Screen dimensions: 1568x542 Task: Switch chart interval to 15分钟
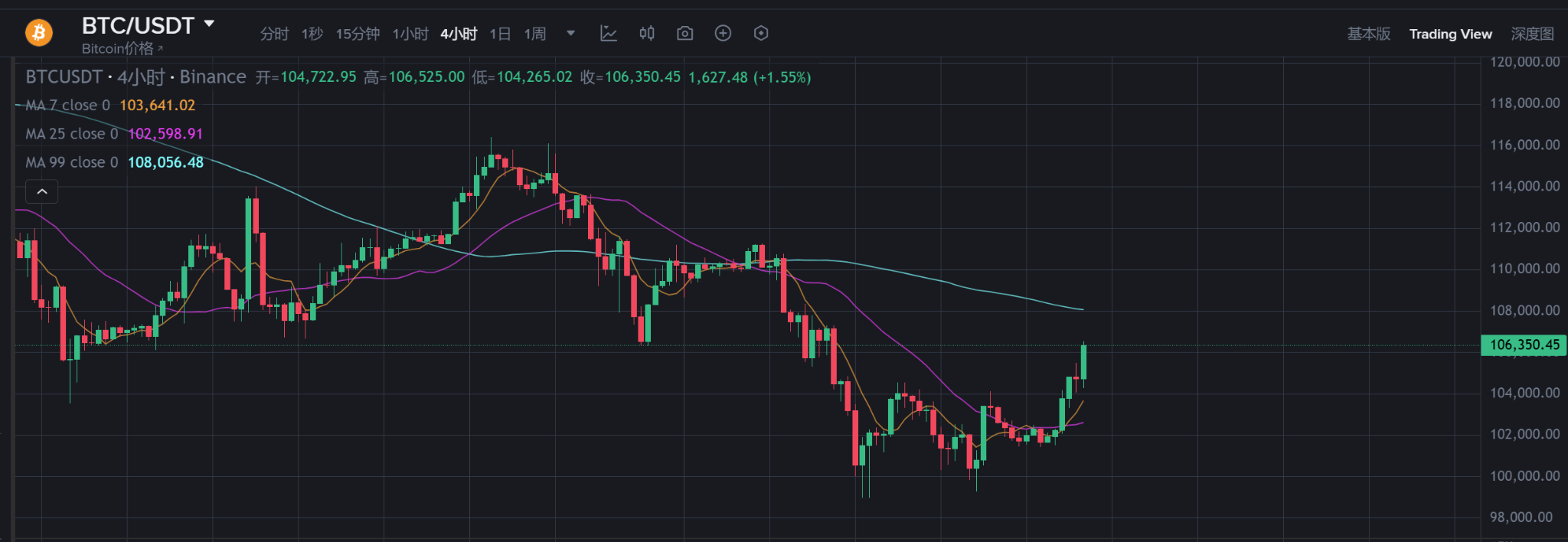click(x=358, y=34)
